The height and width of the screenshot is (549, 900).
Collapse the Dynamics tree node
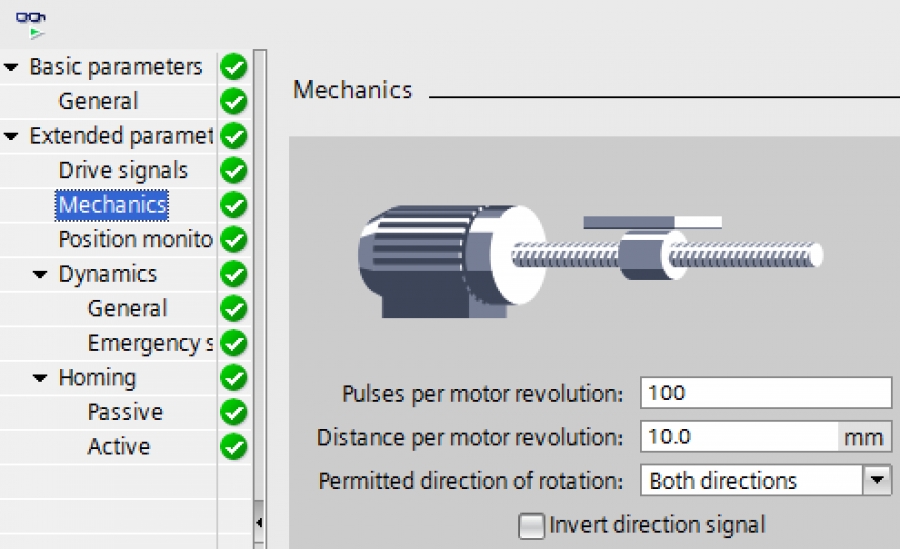coord(40,274)
